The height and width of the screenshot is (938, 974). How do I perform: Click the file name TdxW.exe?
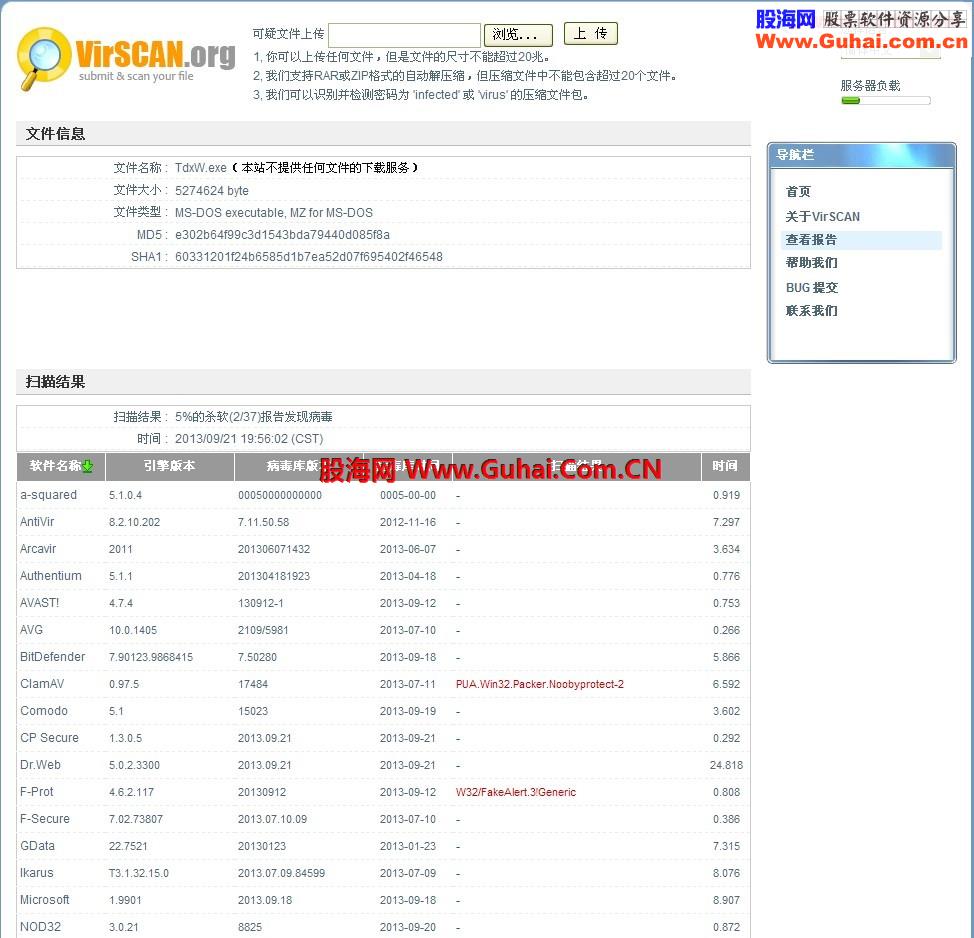pyautogui.click(x=201, y=168)
